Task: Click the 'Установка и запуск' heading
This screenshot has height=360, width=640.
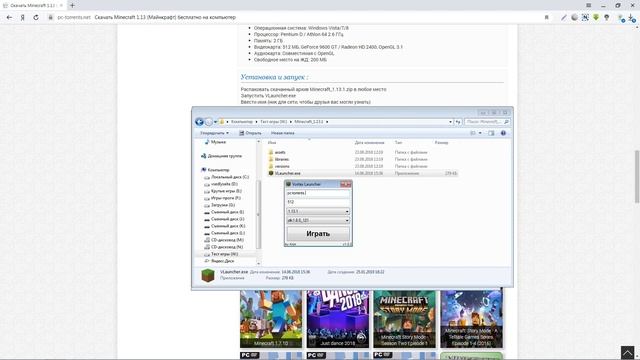Action: 274,77
